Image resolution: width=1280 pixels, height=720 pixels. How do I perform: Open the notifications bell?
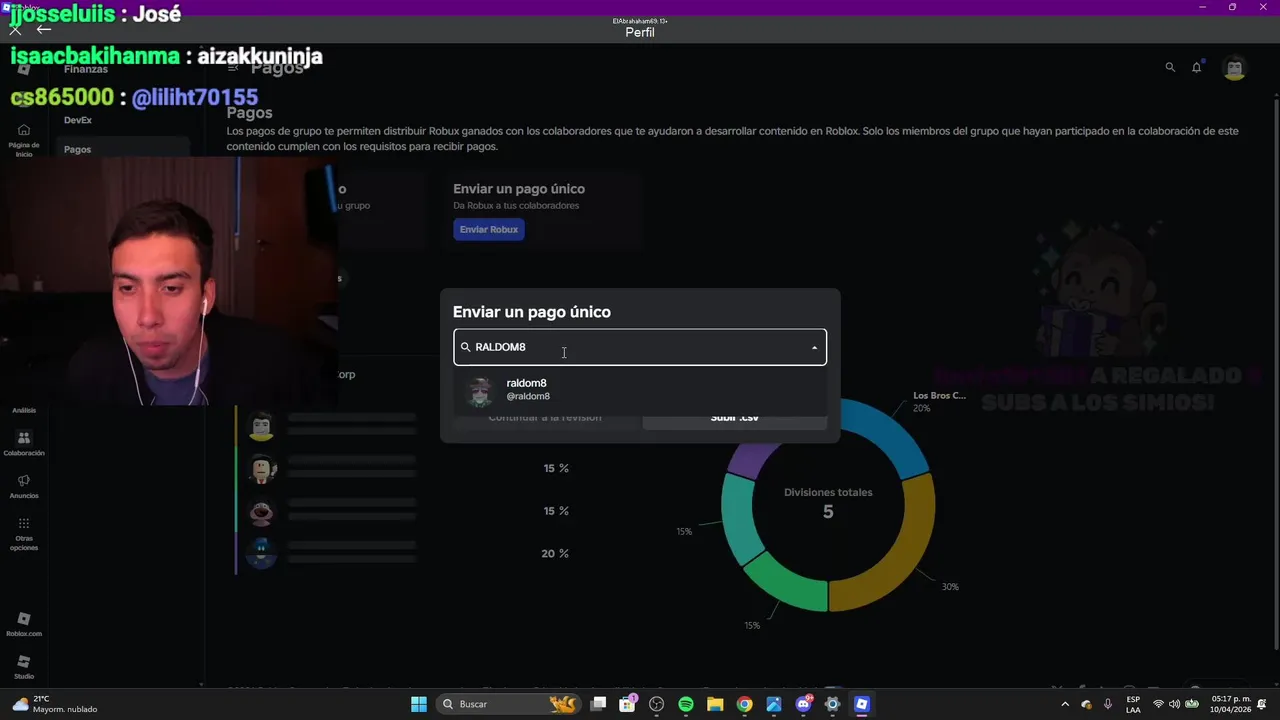pos(1197,67)
